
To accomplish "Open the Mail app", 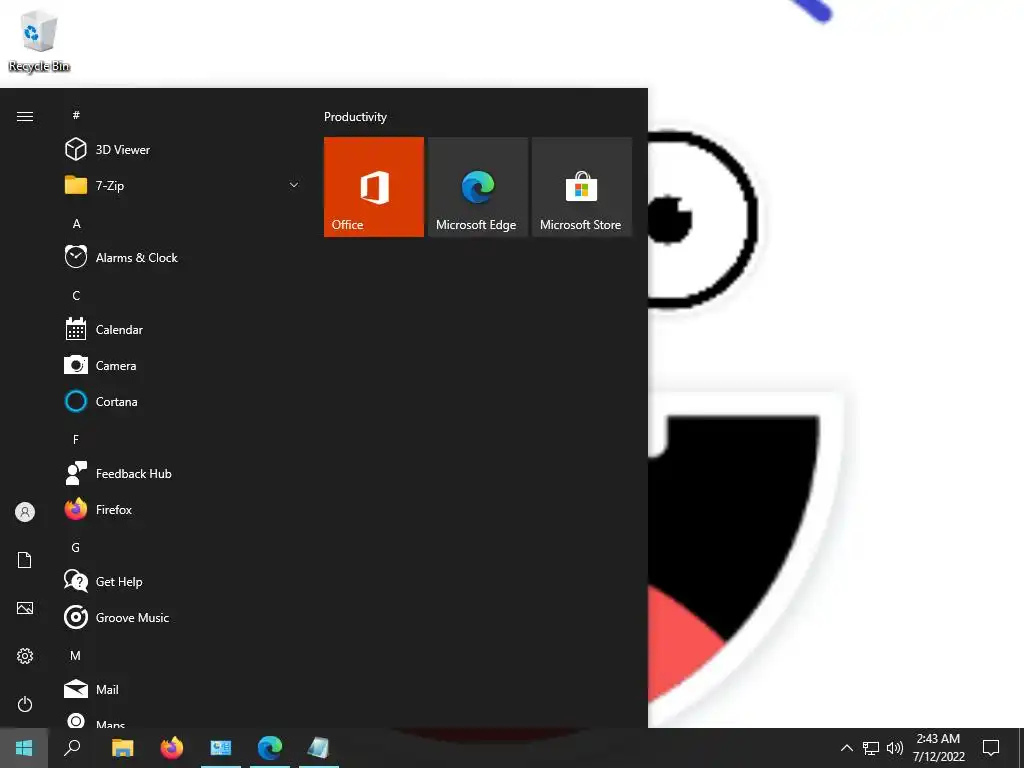I will (183, 689).
